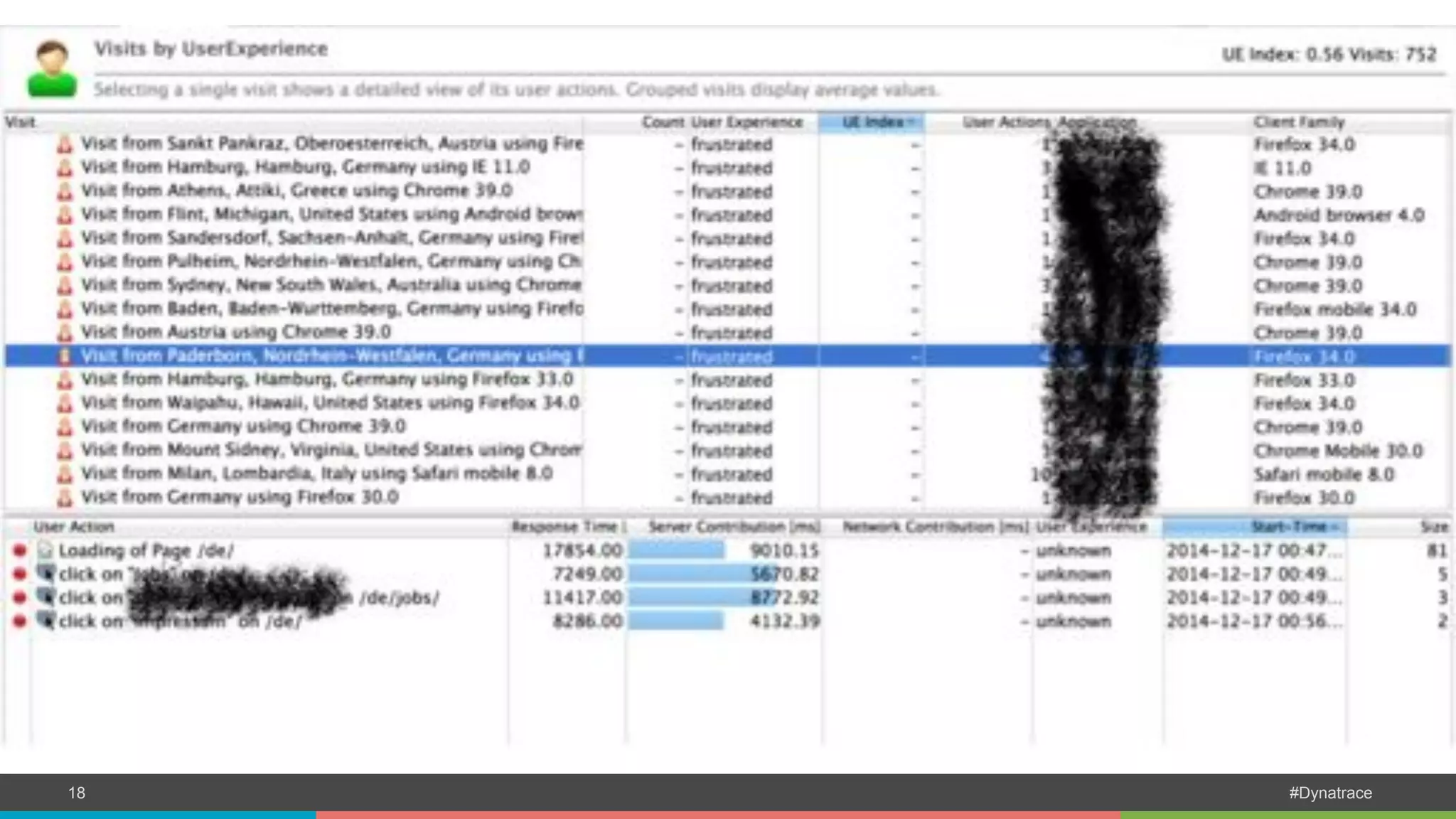The image size is (1456, 819).
Task: Click the user icon on Austria Chrome 39.0 visit
Action: coord(65,332)
